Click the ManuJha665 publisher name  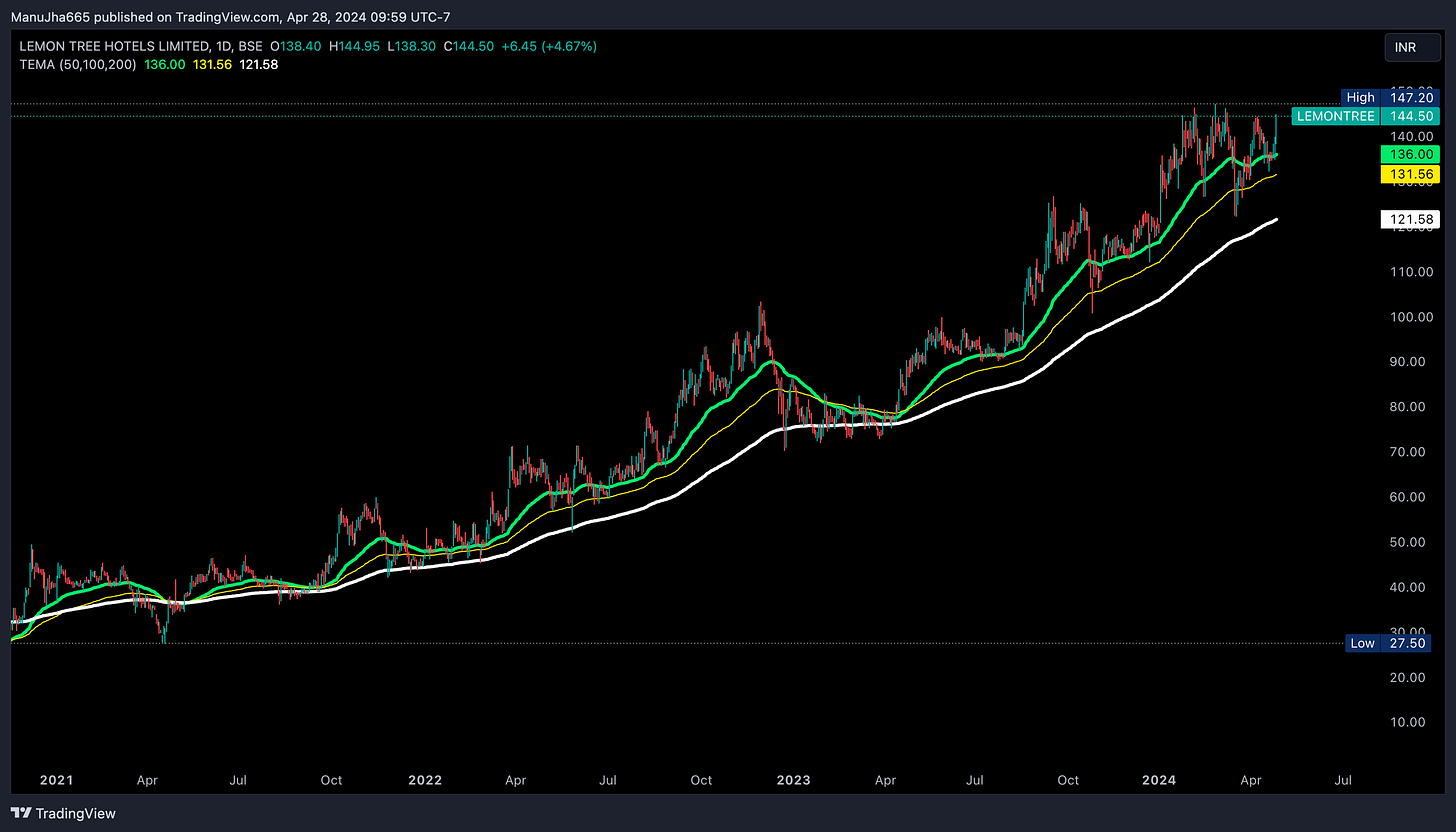click(49, 15)
